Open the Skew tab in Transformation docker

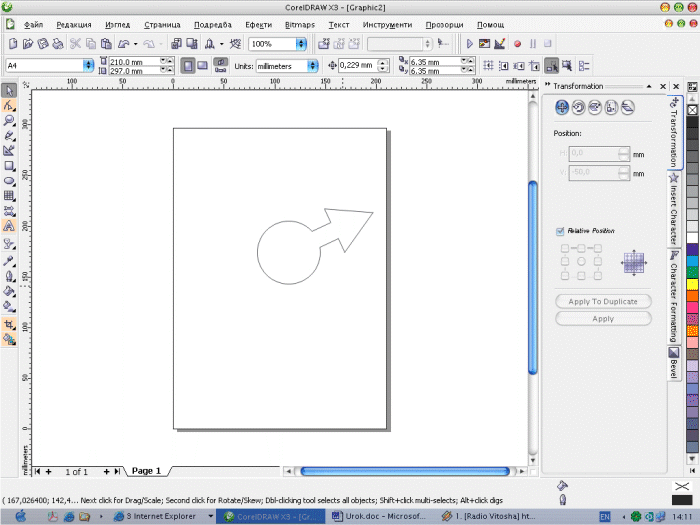[x=628, y=108]
